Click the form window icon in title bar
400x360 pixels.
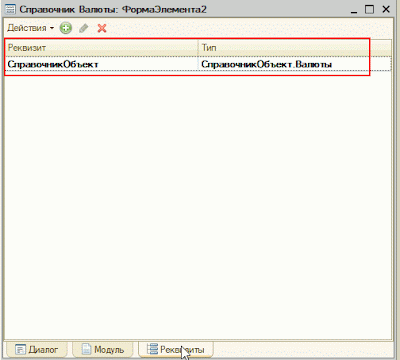(x=10, y=9)
